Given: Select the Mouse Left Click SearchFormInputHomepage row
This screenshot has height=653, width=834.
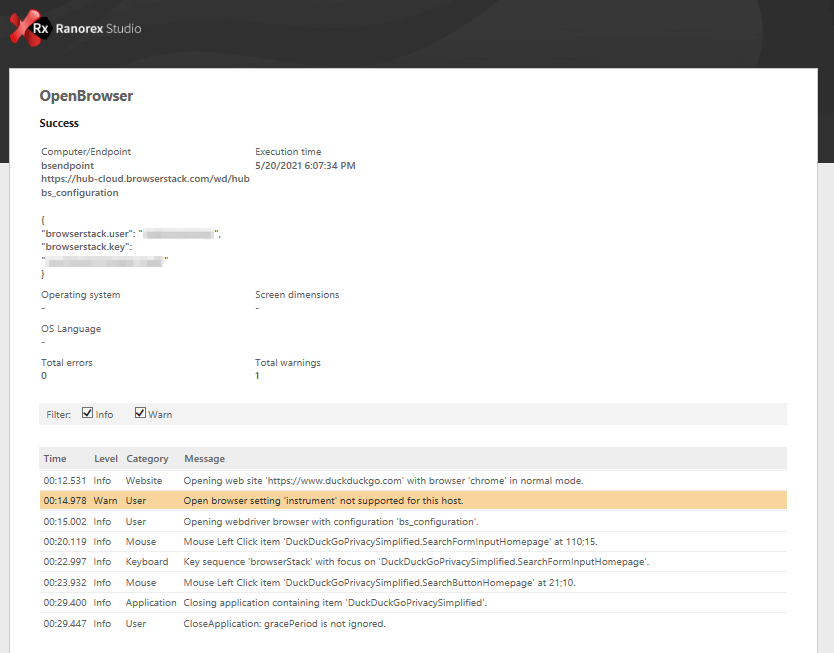Looking at the screenshot, I should click(x=405, y=542).
